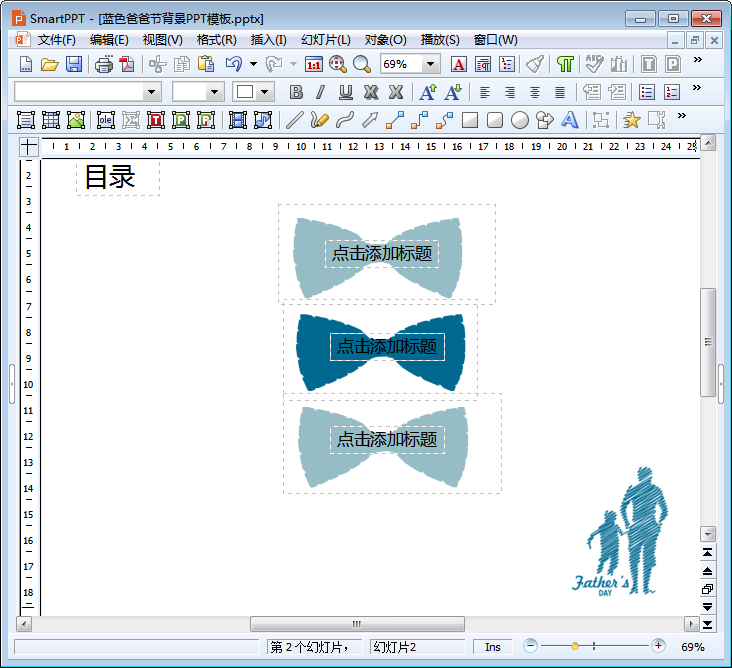Select the curve drawing tool

pyautogui.click(x=345, y=120)
